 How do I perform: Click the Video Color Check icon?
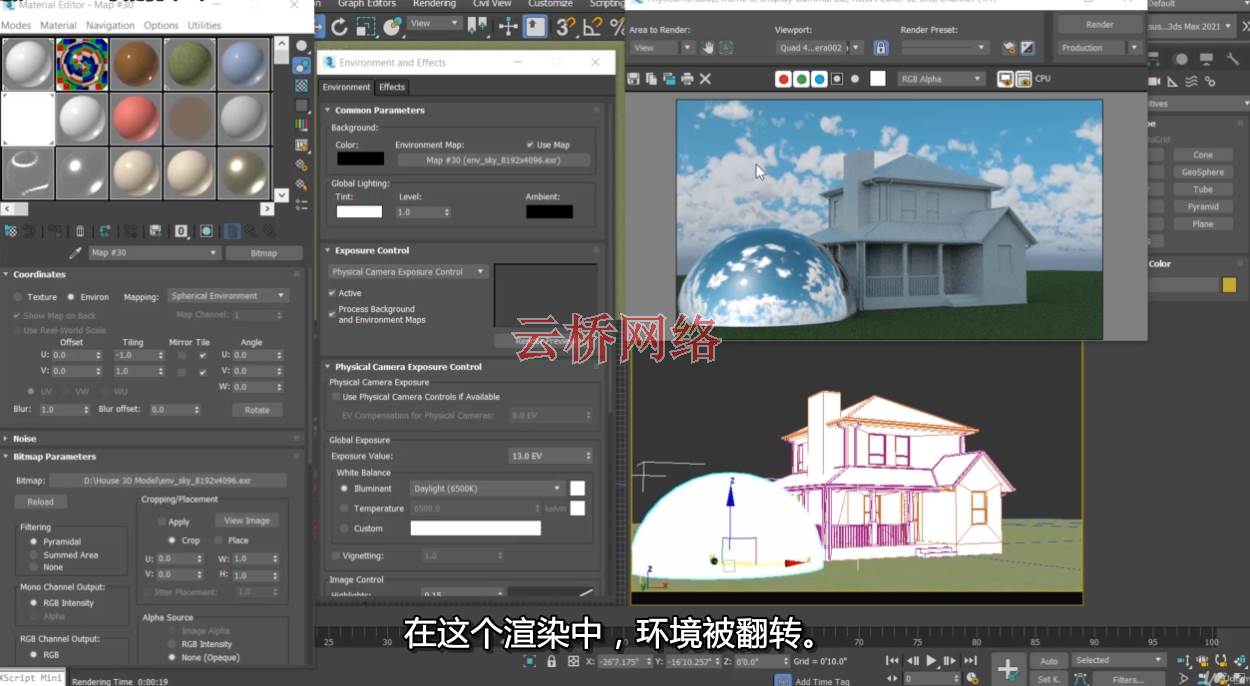click(301, 124)
